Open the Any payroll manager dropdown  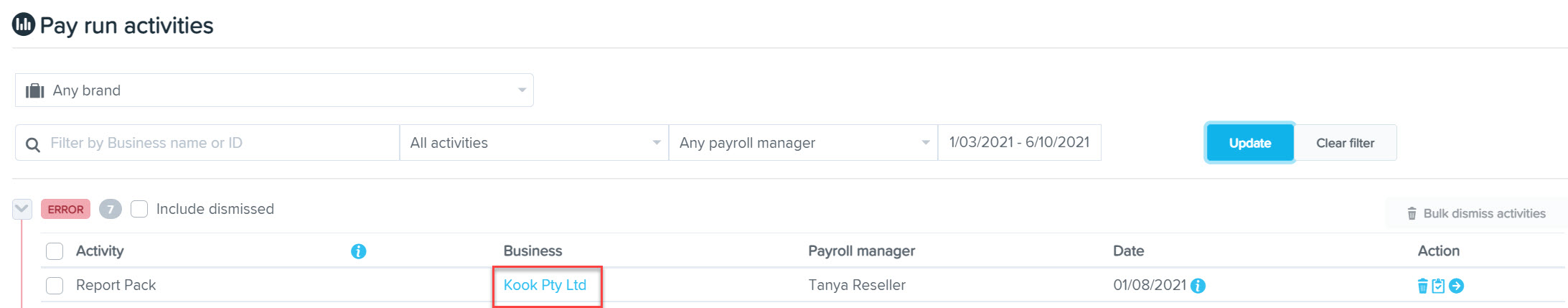(803, 143)
